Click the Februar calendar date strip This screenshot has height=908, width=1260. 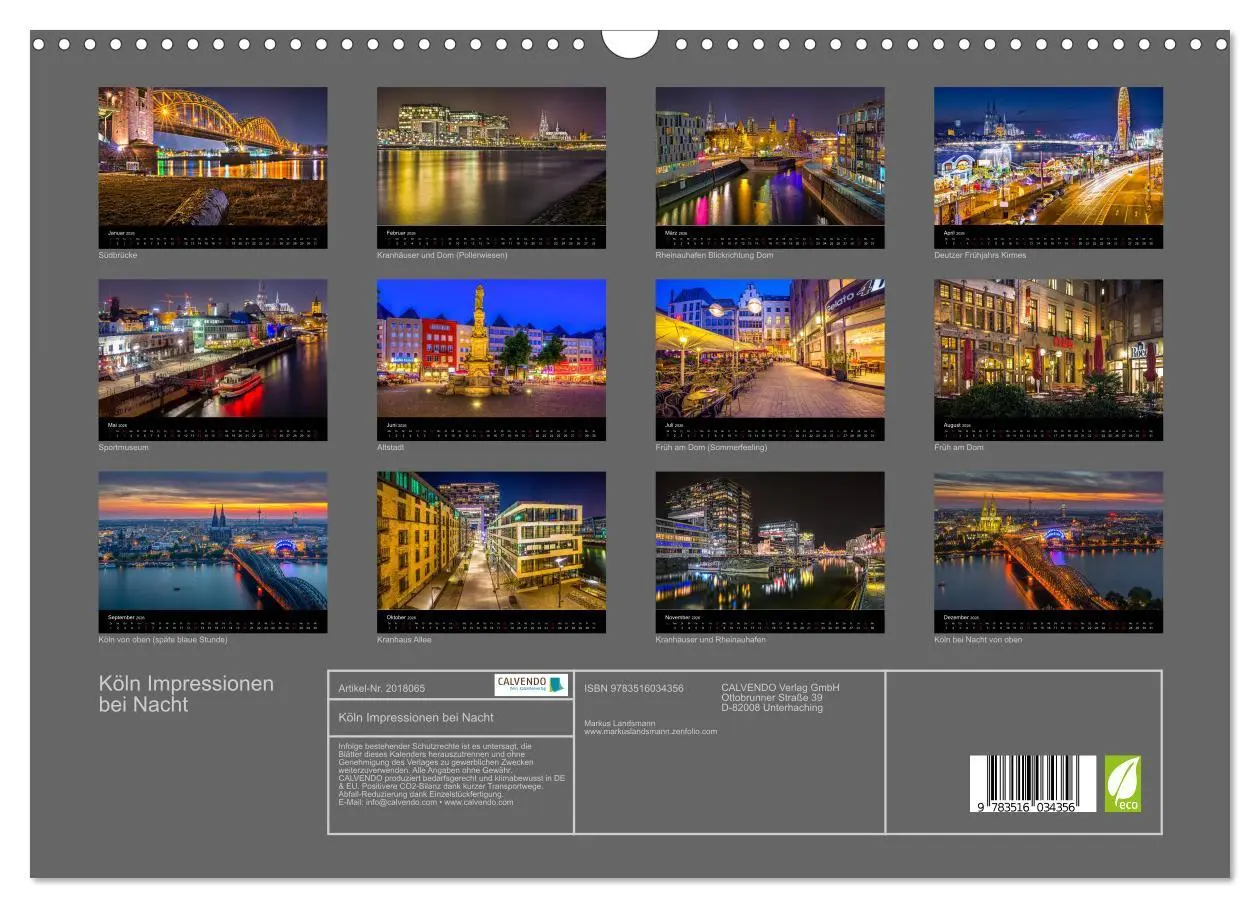pos(492,236)
